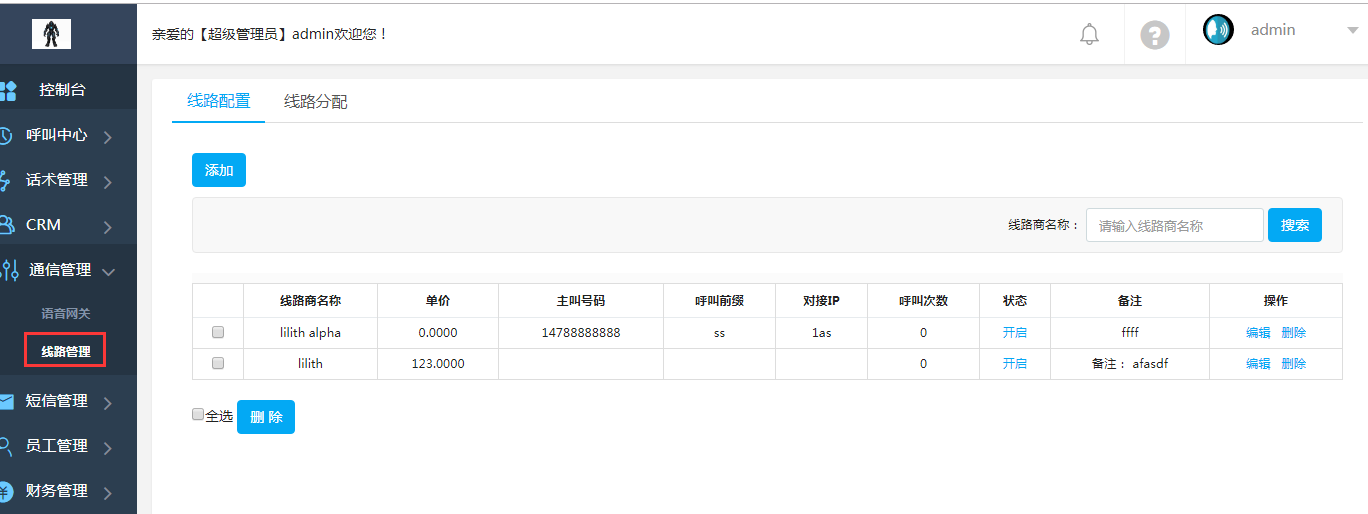The height and width of the screenshot is (514, 1368).
Task: Check the lilith alpha row checkbox
Action: click(x=218, y=333)
